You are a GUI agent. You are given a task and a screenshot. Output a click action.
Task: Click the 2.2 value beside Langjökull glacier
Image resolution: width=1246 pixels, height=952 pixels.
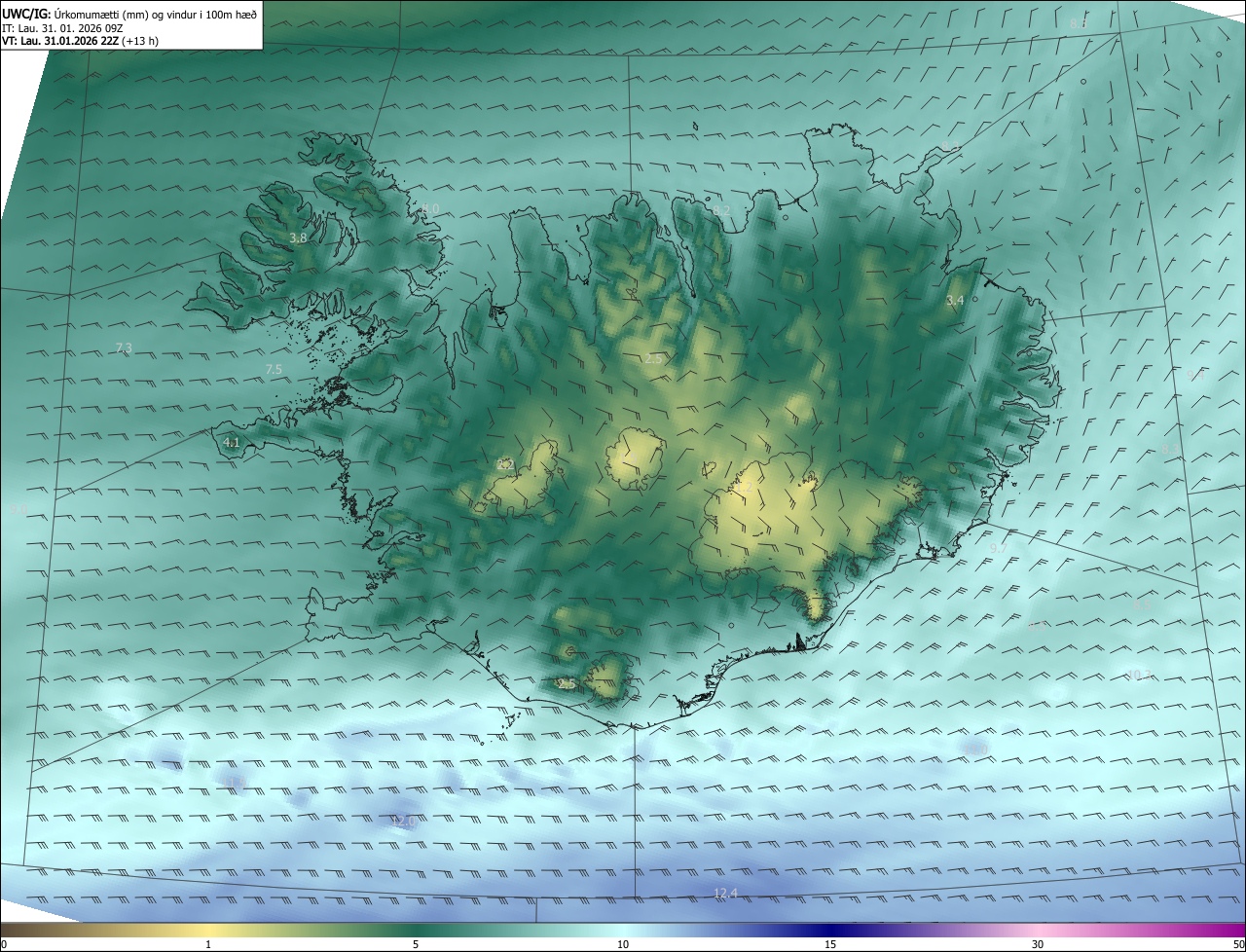tap(505, 464)
